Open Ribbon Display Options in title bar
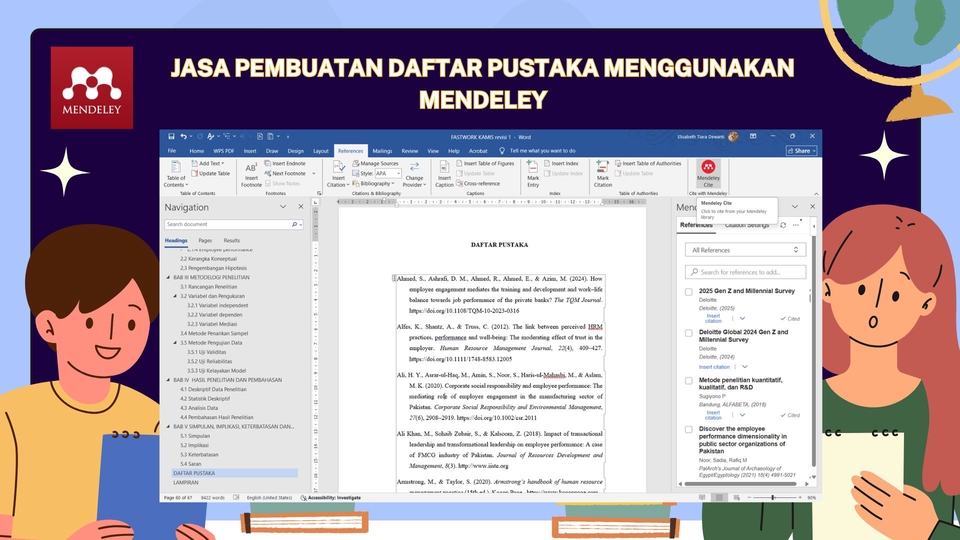The image size is (960, 540). (x=753, y=137)
